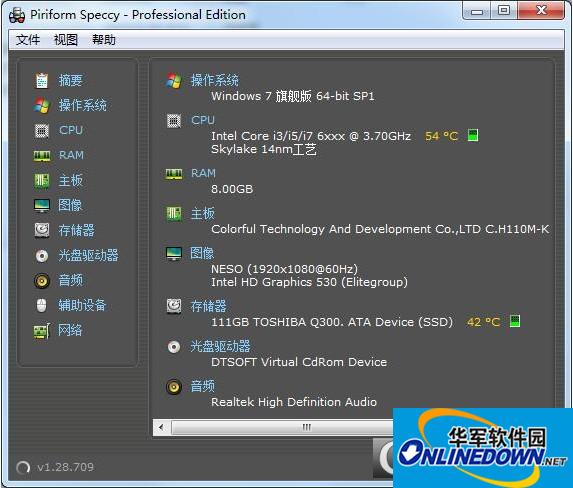
Task: Go to 图像 in the sidebar
Action: coord(70,205)
